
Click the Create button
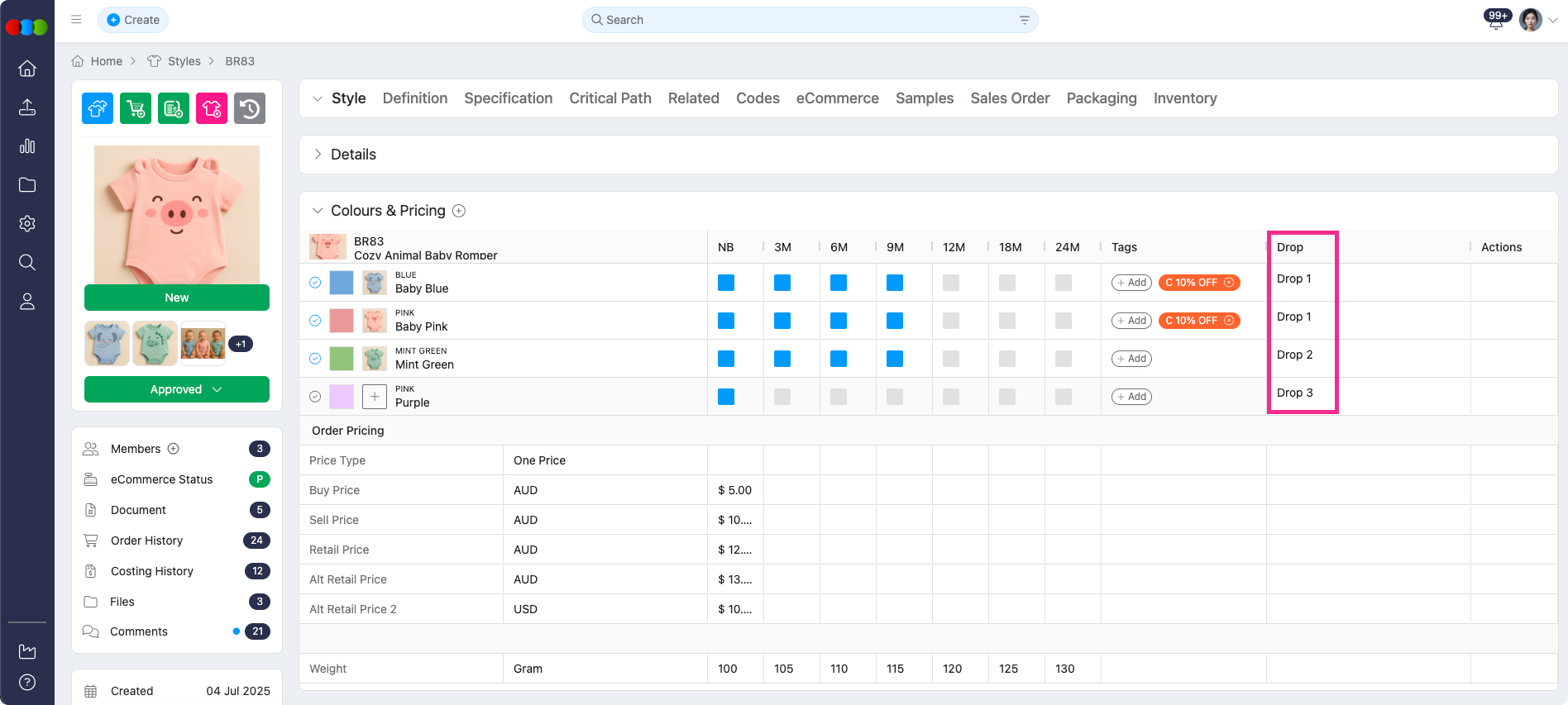133,20
